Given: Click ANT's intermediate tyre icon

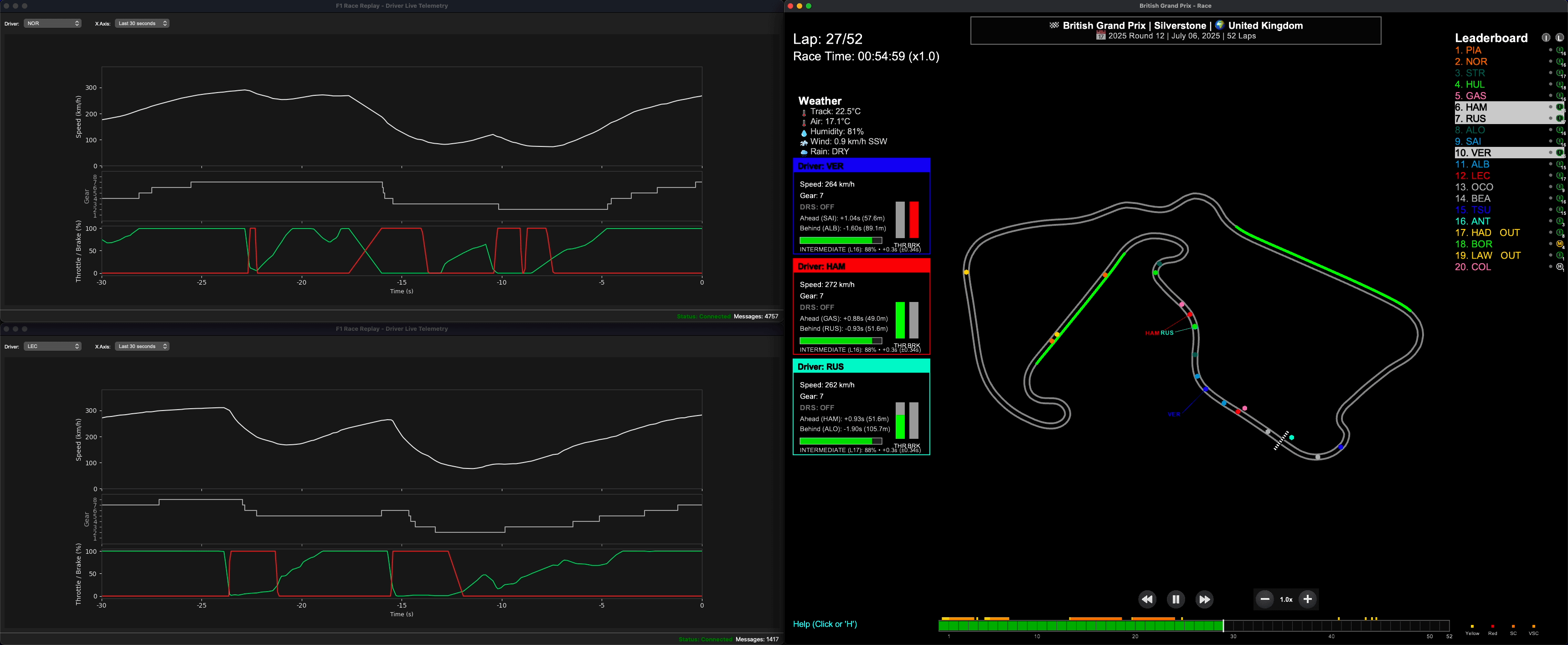Looking at the screenshot, I should 1559,221.
